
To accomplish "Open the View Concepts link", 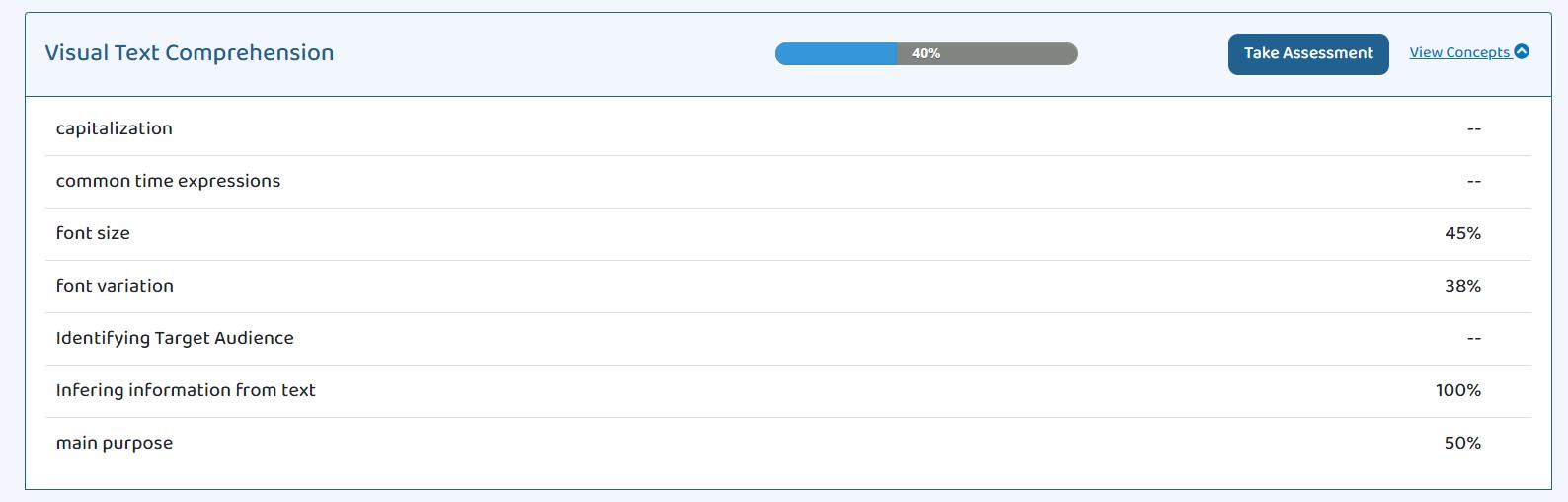I will point(1458,53).
